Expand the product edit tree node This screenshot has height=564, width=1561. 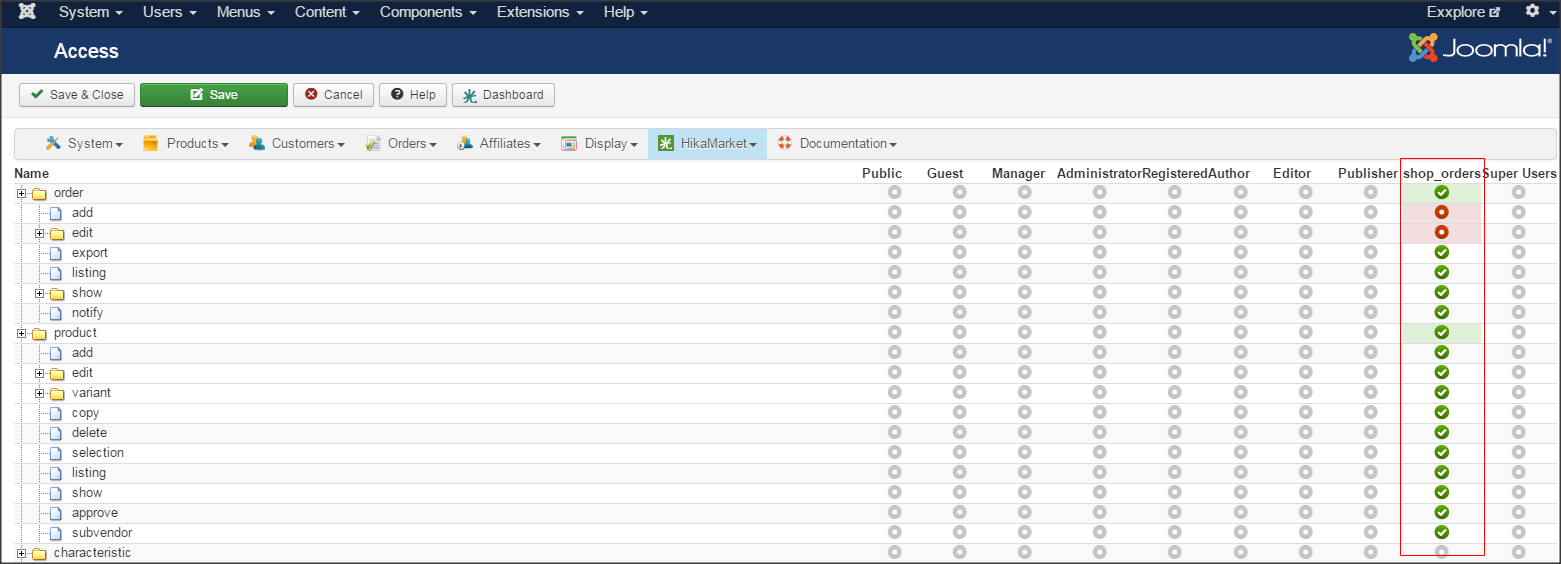click(x=39, y=373)
